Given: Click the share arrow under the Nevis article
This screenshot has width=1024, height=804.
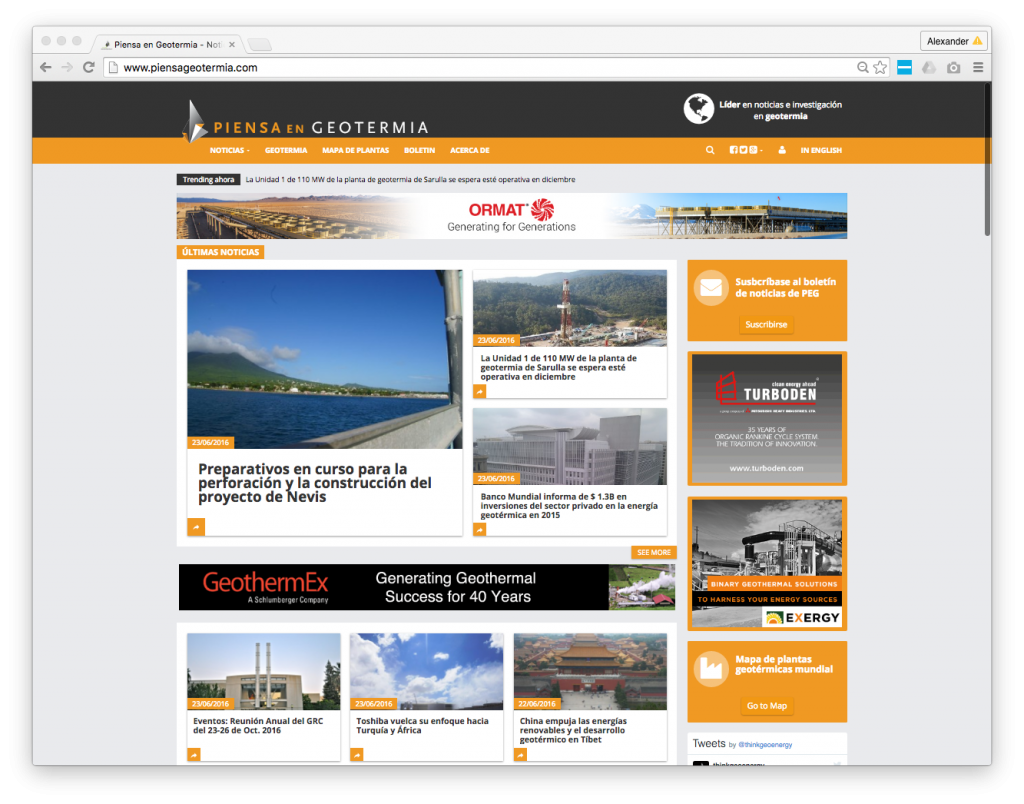Looking at the screenshot, I should pos(196,526).
